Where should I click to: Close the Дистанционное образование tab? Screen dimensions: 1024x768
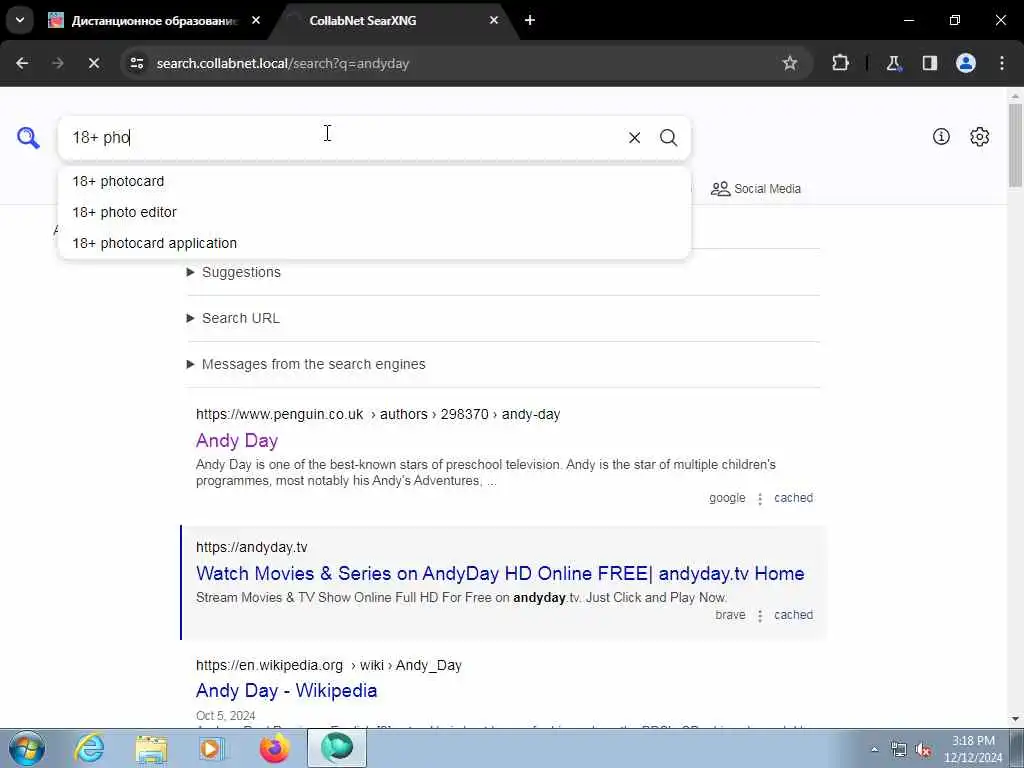(256, 20)
